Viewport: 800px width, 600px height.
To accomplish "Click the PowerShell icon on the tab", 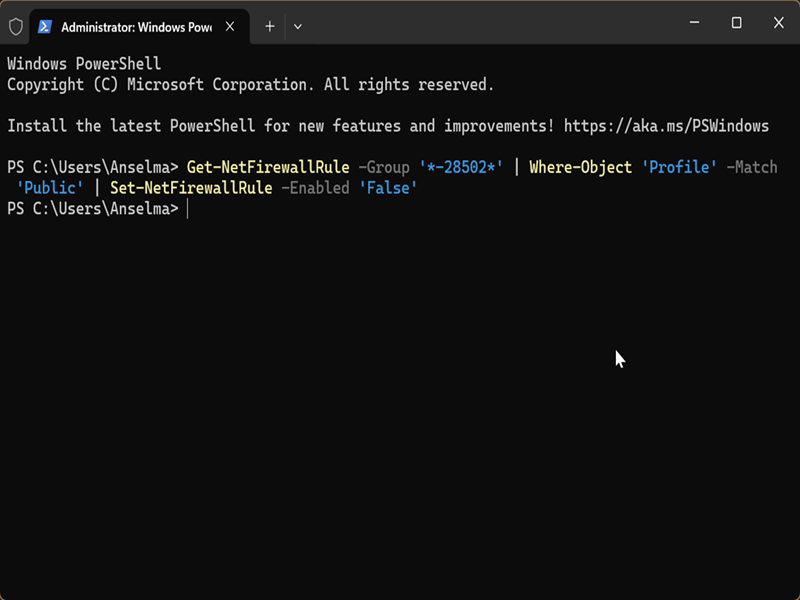I will pyautogui.click(x=45, y=27).
